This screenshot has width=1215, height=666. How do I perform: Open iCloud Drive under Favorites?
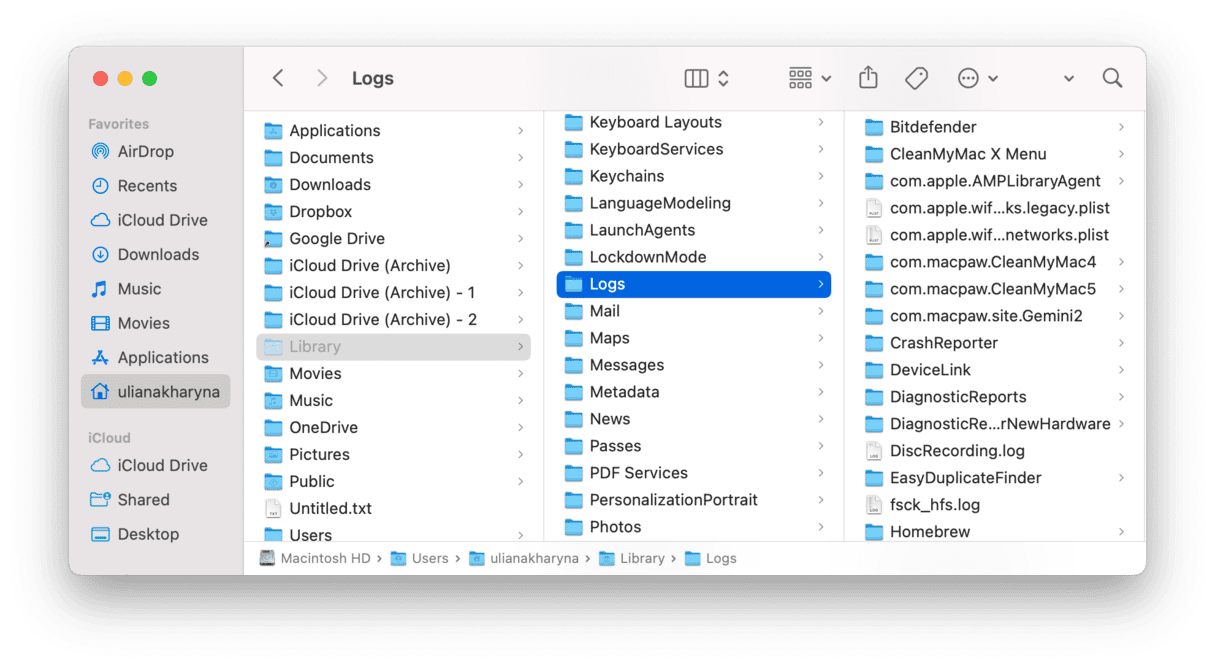coord(155,220)
